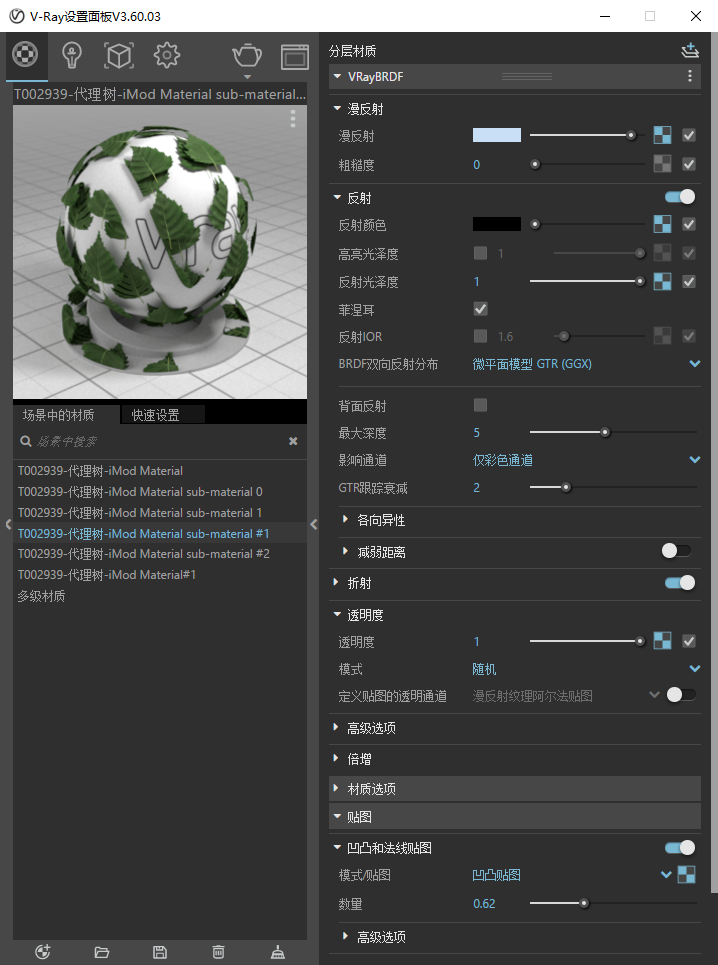Click the add new material icon

tap(42, 952)
